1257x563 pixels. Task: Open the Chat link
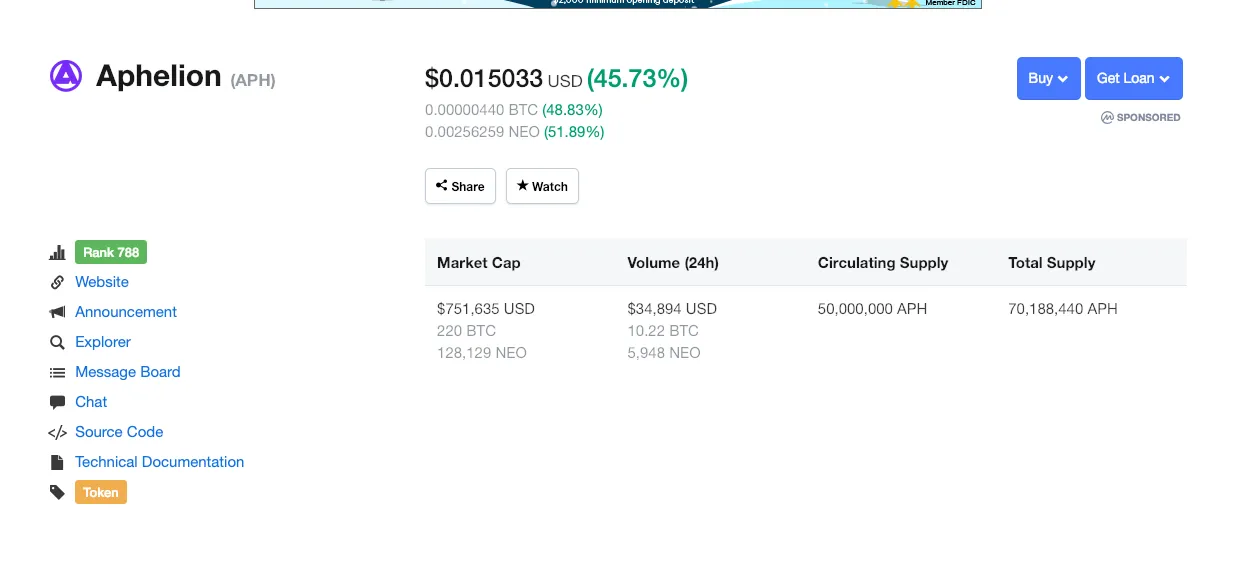click(x=91, y=402)
